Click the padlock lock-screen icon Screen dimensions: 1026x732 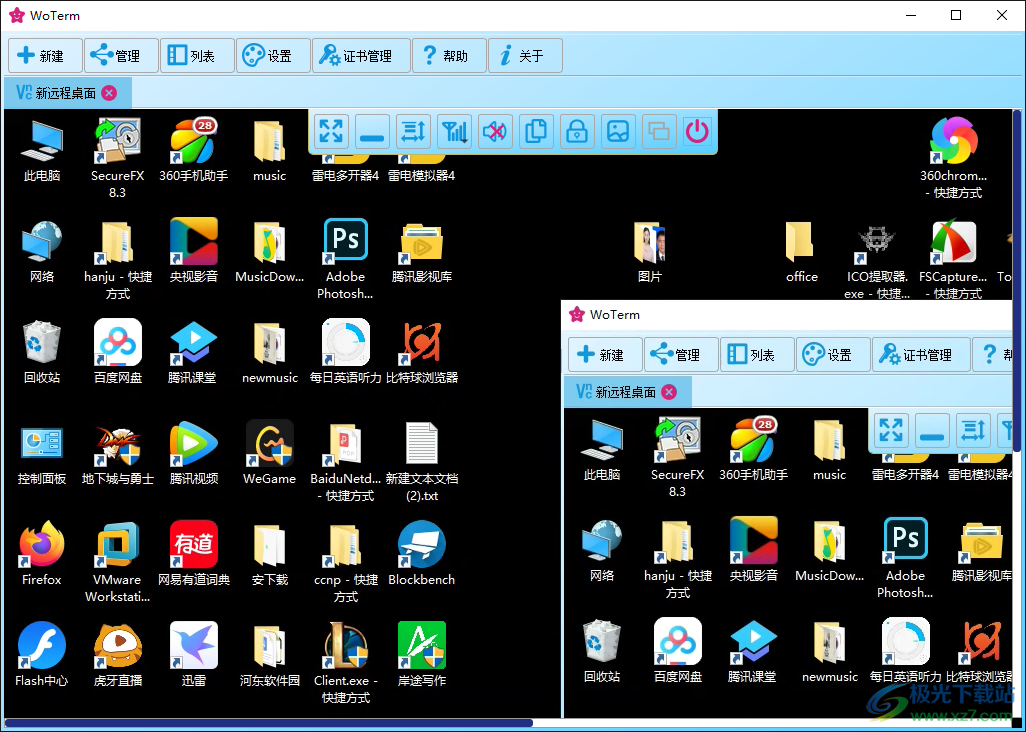click(577, 131)
